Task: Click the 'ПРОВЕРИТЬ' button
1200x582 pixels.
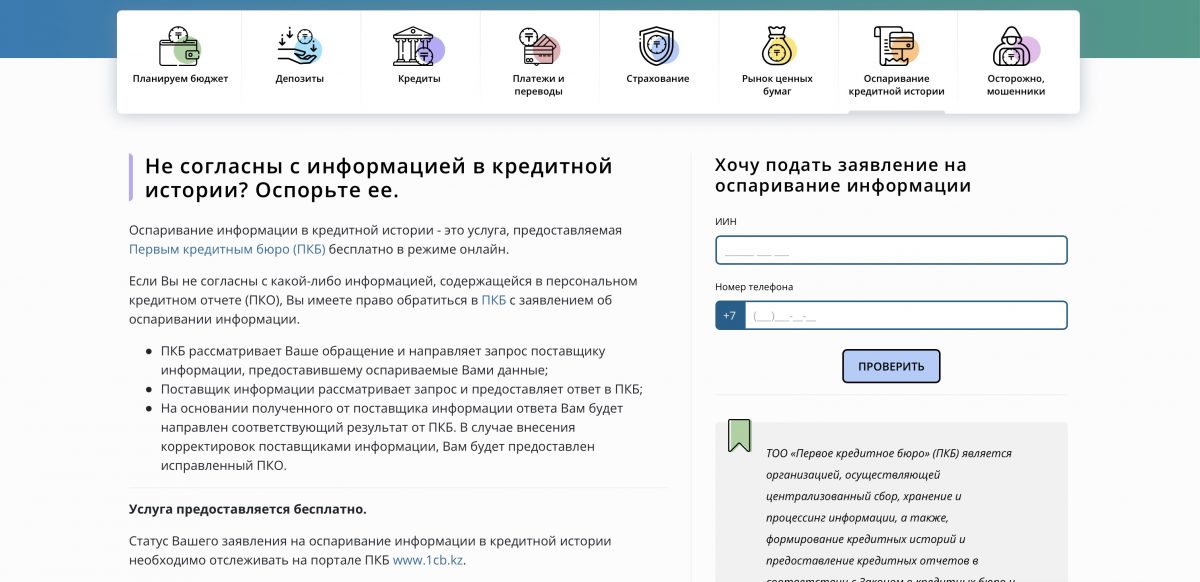Action: [x=891, y=366]
